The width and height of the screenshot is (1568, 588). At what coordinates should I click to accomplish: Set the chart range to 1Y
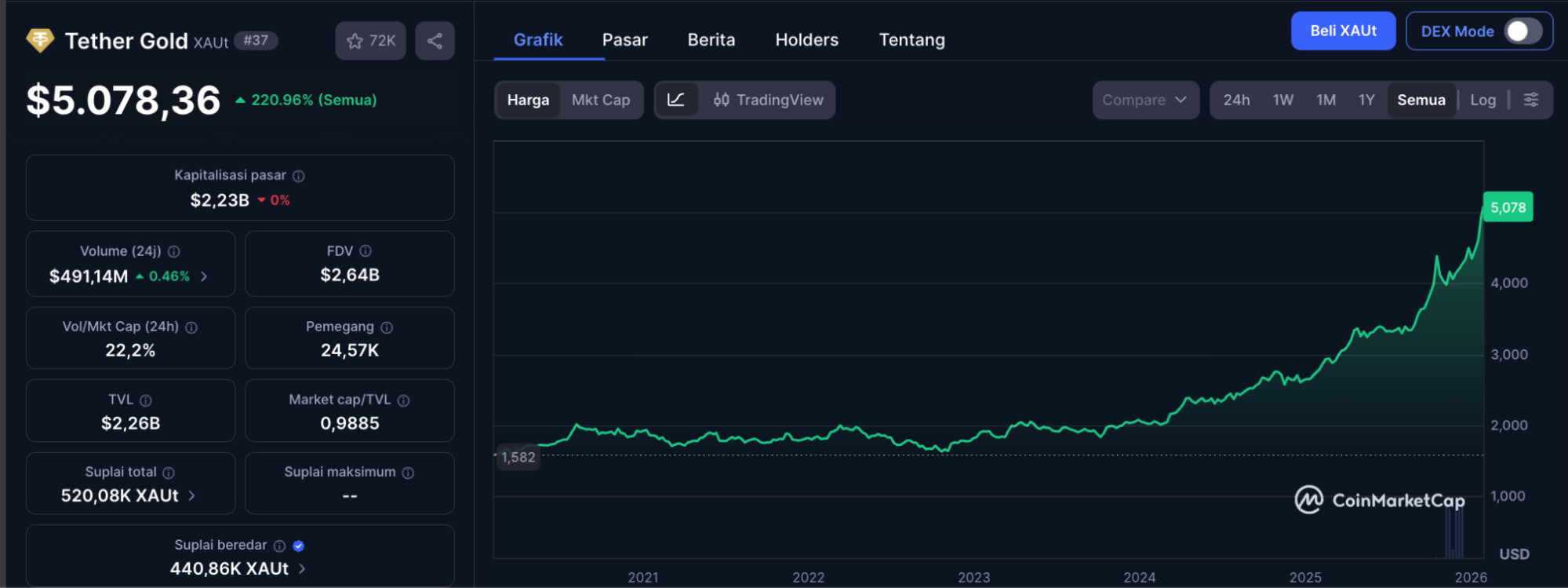click(1366, 100)
